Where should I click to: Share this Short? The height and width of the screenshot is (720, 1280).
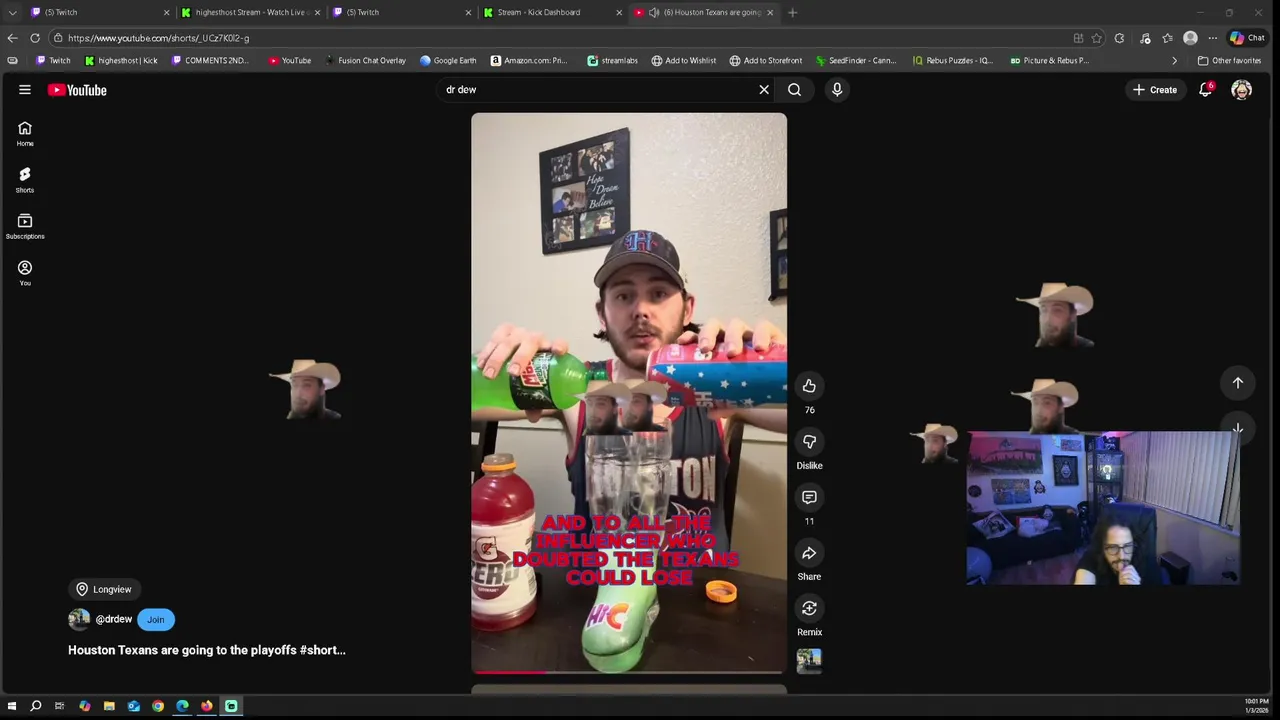pos(809,553)
